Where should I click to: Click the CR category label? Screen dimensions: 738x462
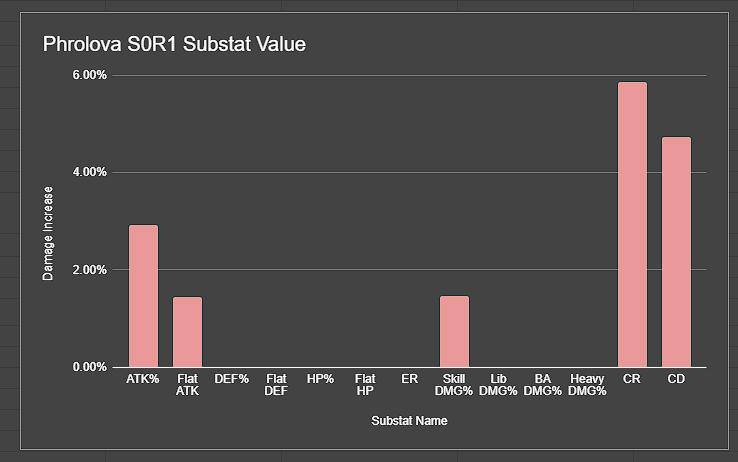coord(632,379)
